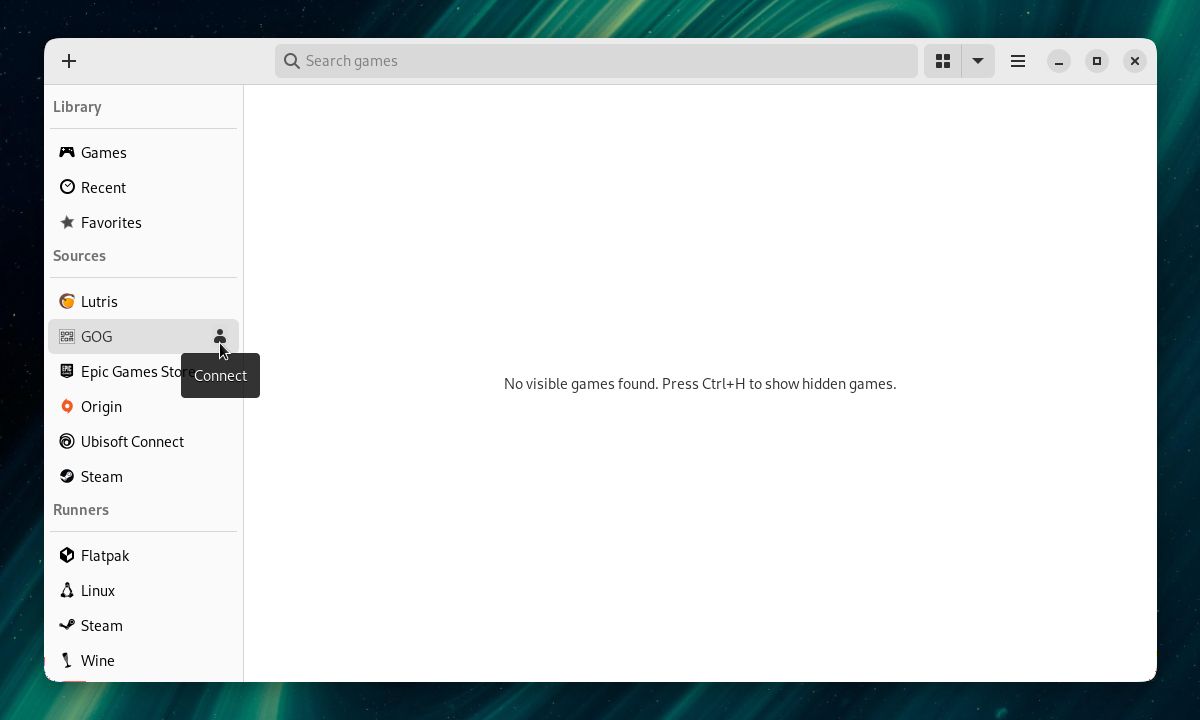Click the add game plus icon

click(x=69, y=61)
